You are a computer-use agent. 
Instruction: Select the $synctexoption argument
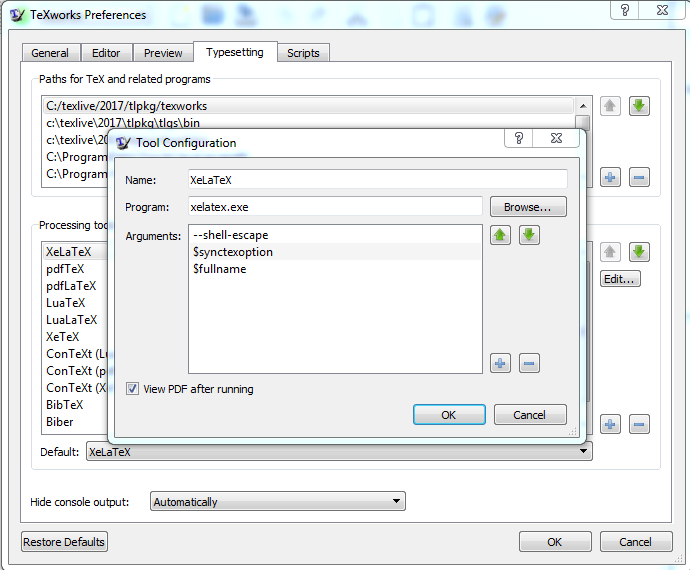335,252
